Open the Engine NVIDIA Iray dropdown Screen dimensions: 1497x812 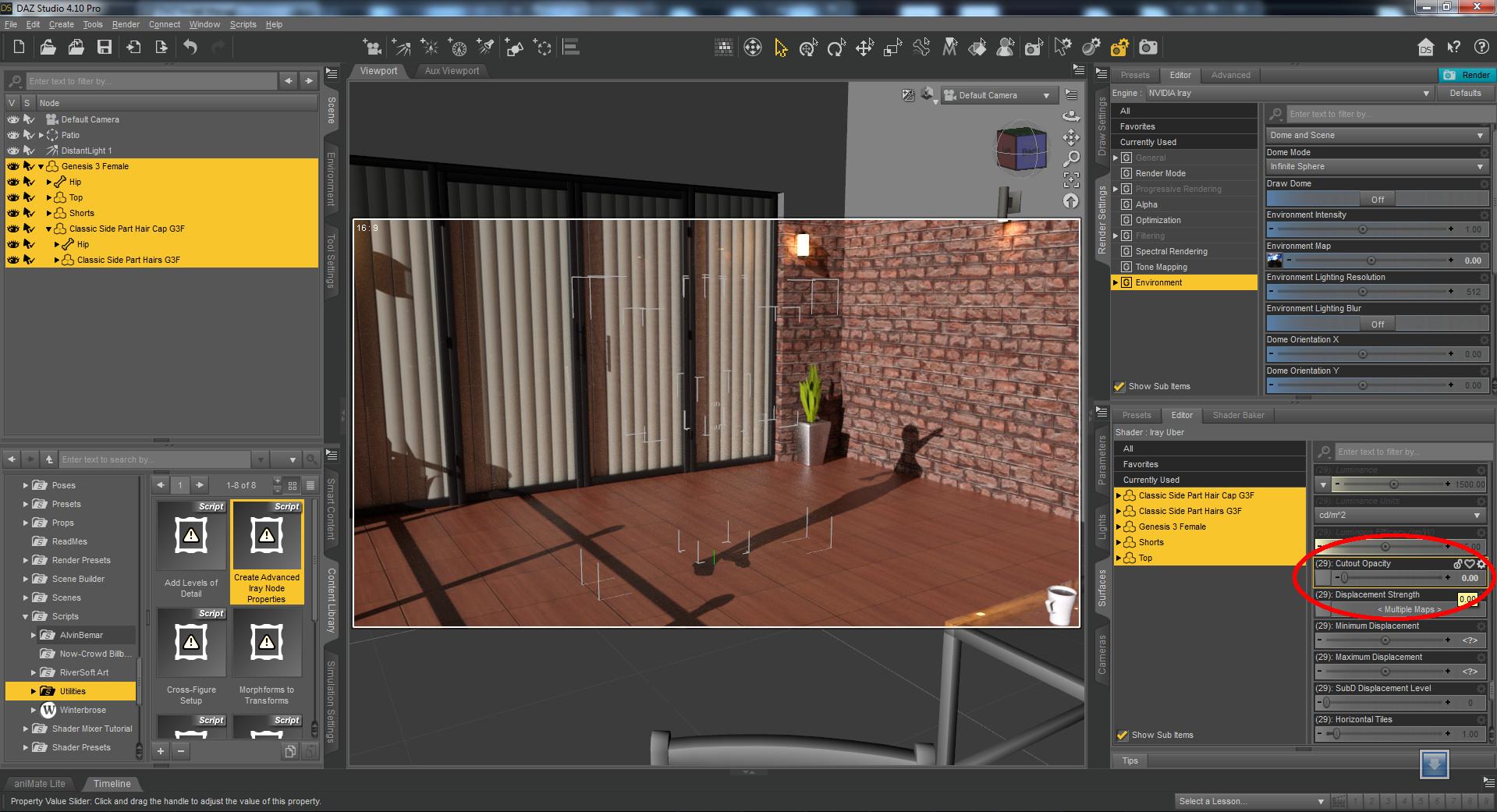click(1289, 93)
